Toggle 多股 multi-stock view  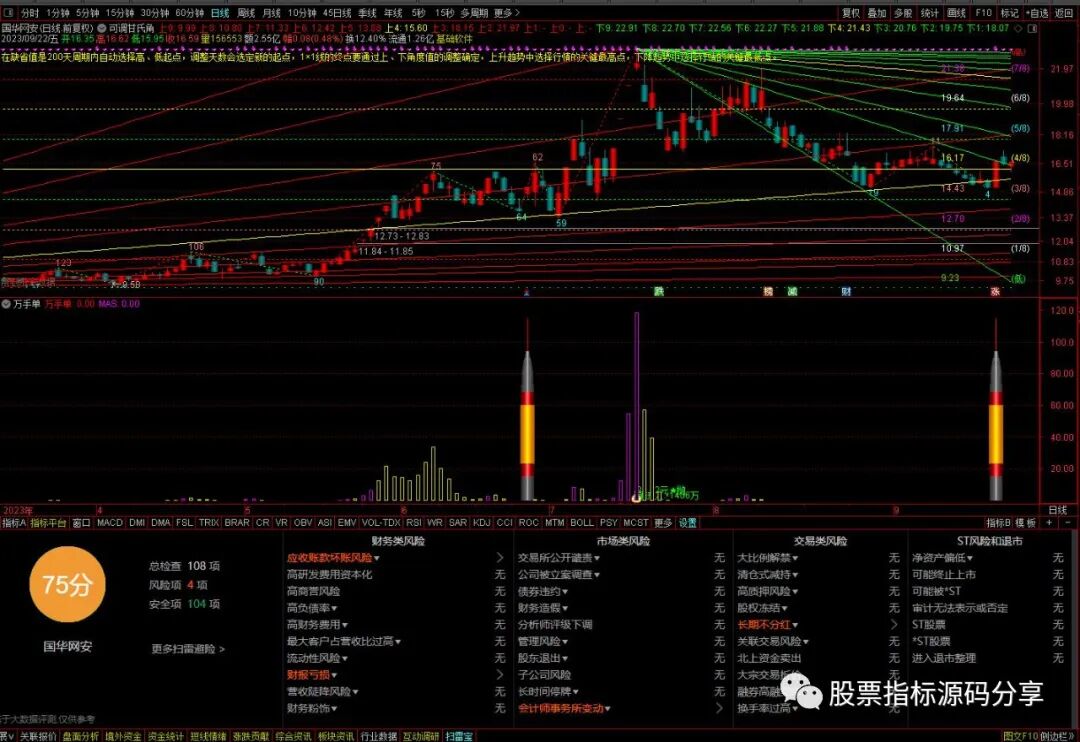click(x=903, y=13)
